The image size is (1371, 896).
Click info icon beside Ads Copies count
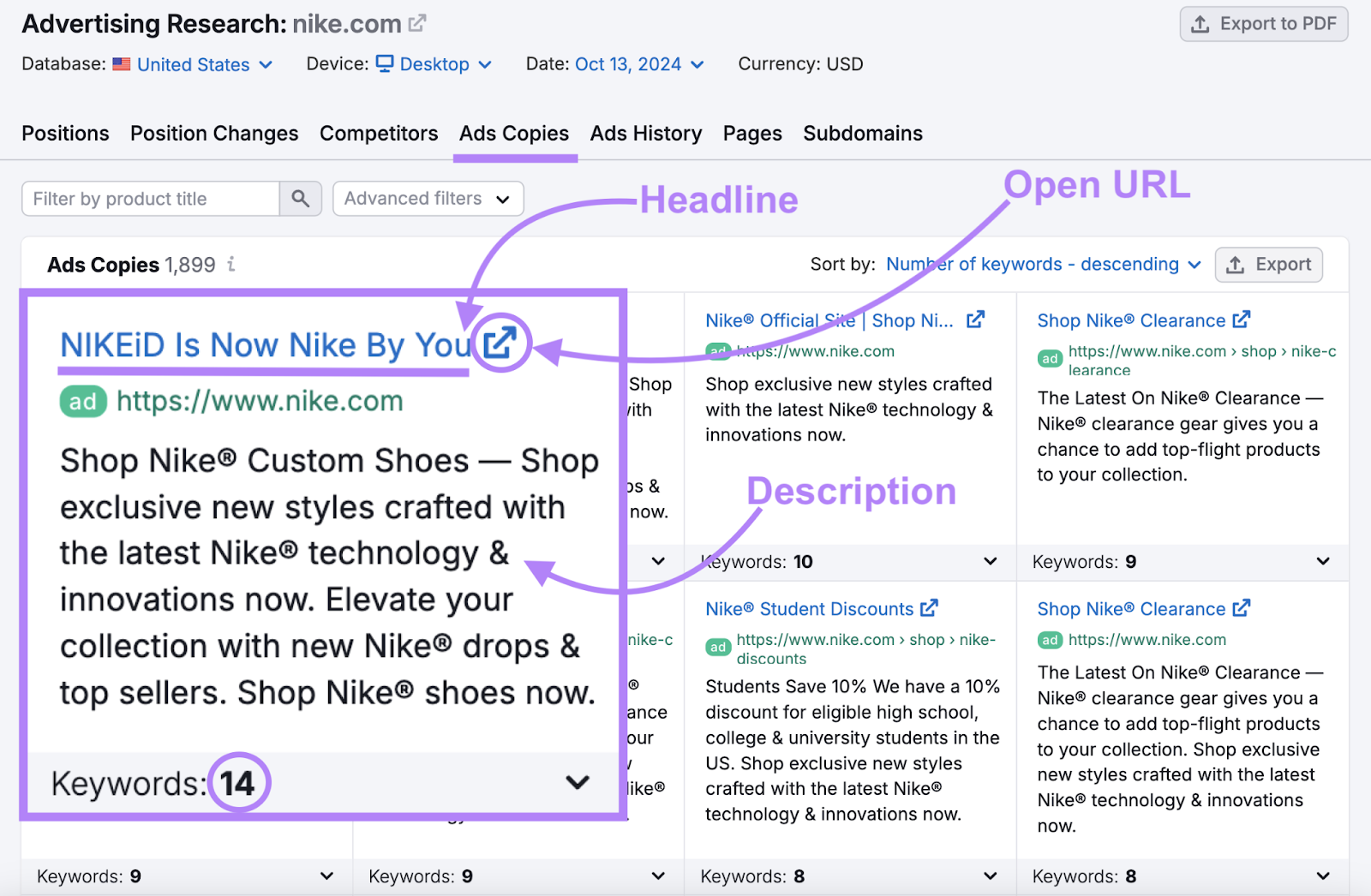coord(231,265)
